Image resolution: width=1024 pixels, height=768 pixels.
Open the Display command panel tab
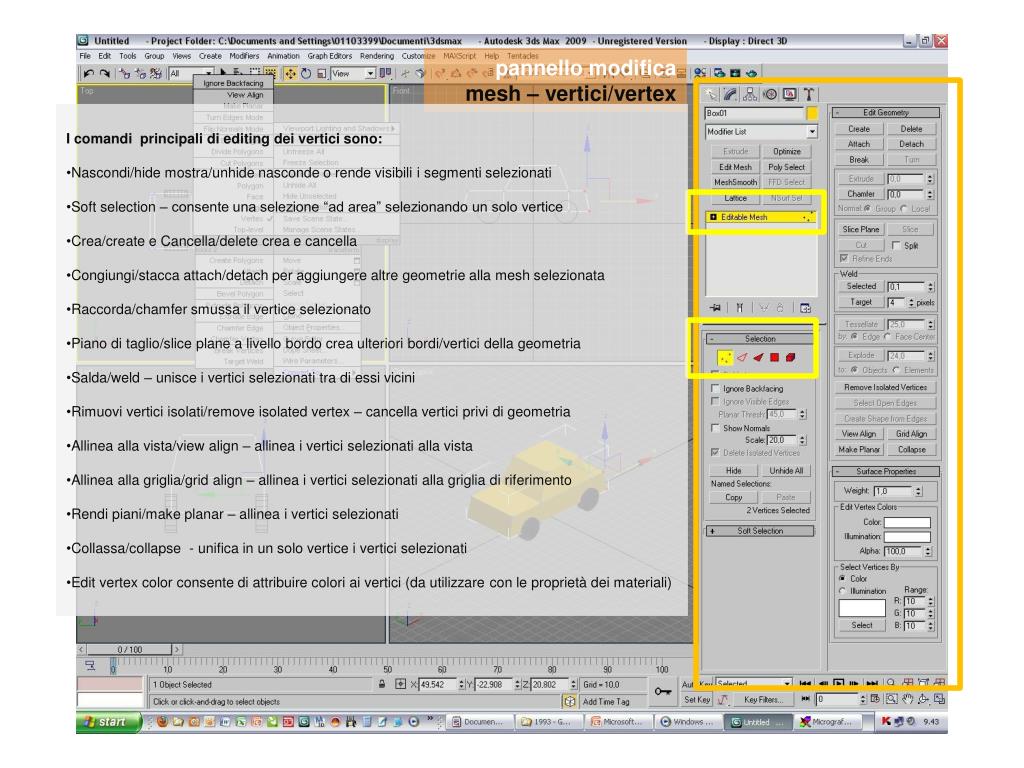[790, 95]
